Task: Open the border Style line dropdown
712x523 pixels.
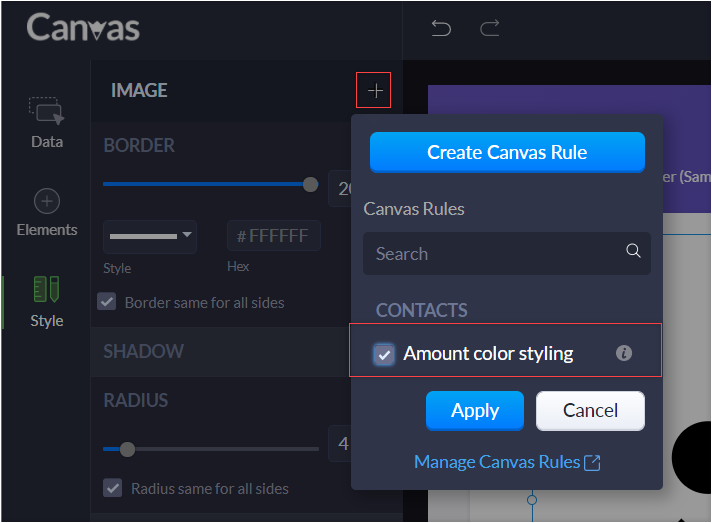Action: click(x=150, y=237)
